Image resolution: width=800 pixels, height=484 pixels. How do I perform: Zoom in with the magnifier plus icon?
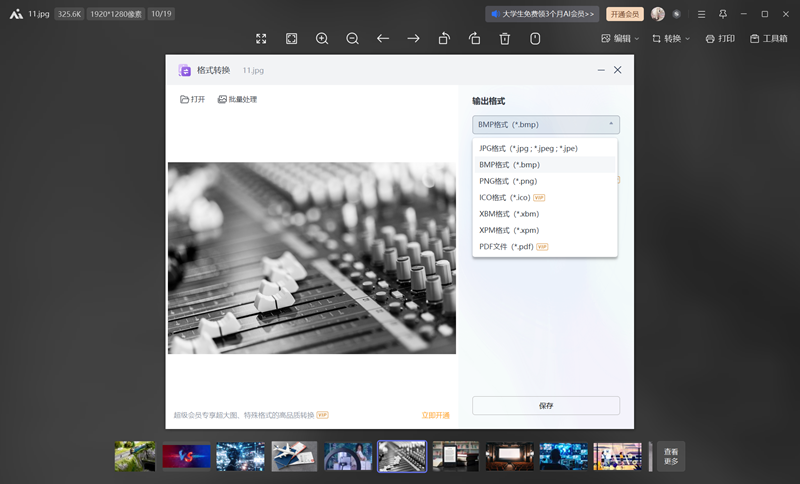click(x=322, y=38)
